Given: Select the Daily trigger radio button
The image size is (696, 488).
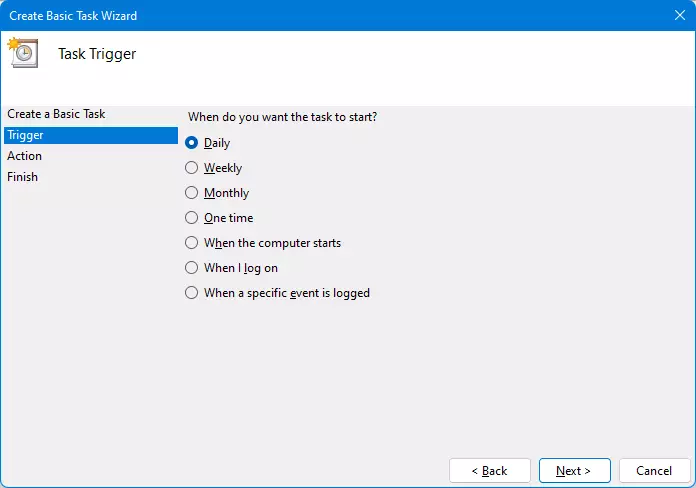Looking at the screenshot, I should pyautogui.click(x=192, y=143).
